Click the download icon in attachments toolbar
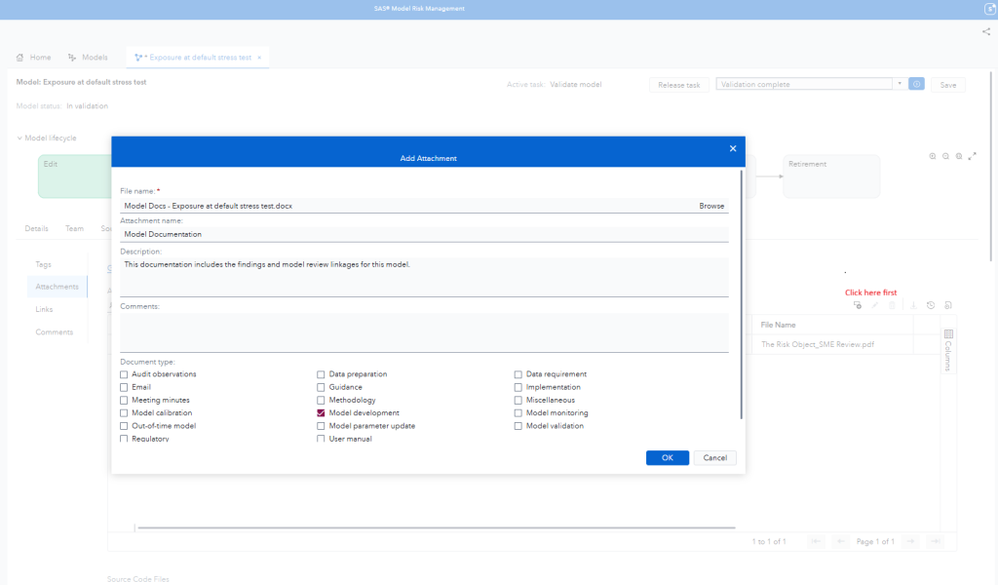This screenshot has height=585, width=998. coord(913,306)
